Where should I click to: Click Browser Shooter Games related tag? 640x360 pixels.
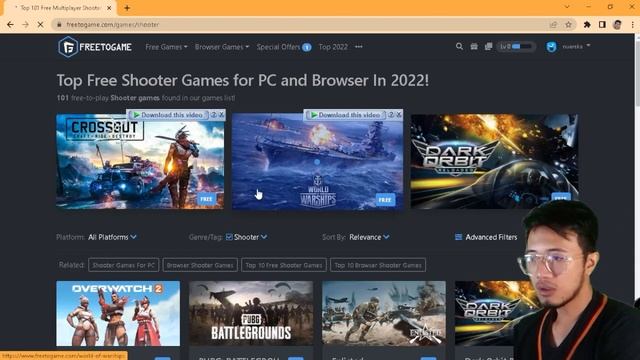200,265
